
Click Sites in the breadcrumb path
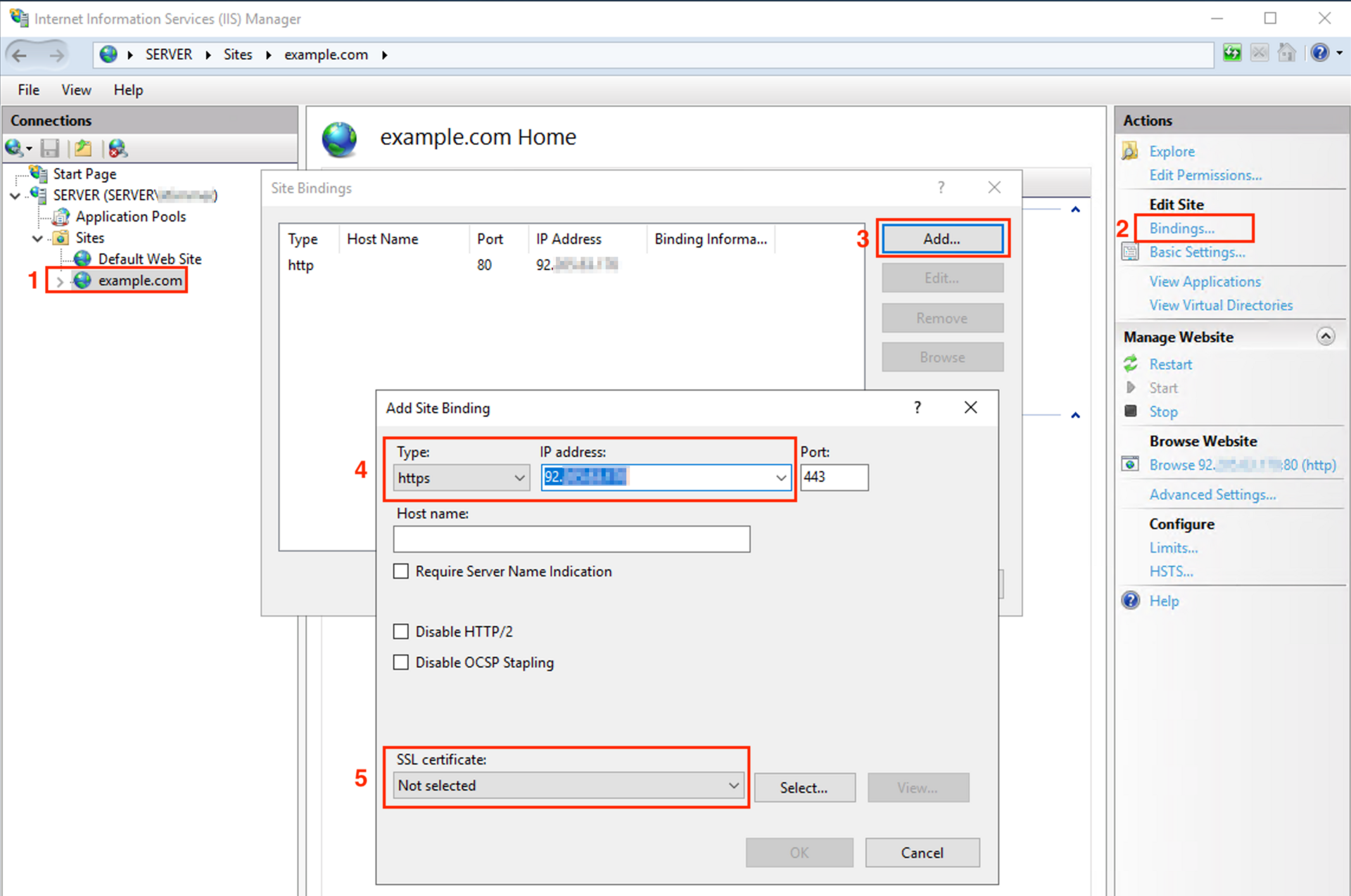[238, 54]
